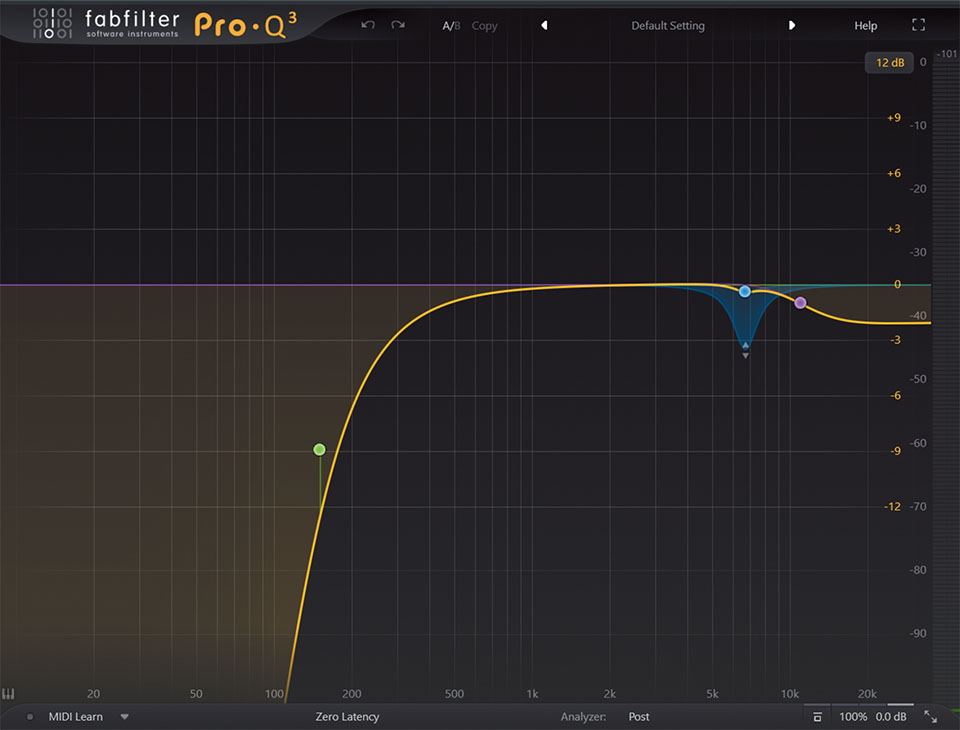Go to next preset with right arrow

pyautogui.click(x=792, y=25)
